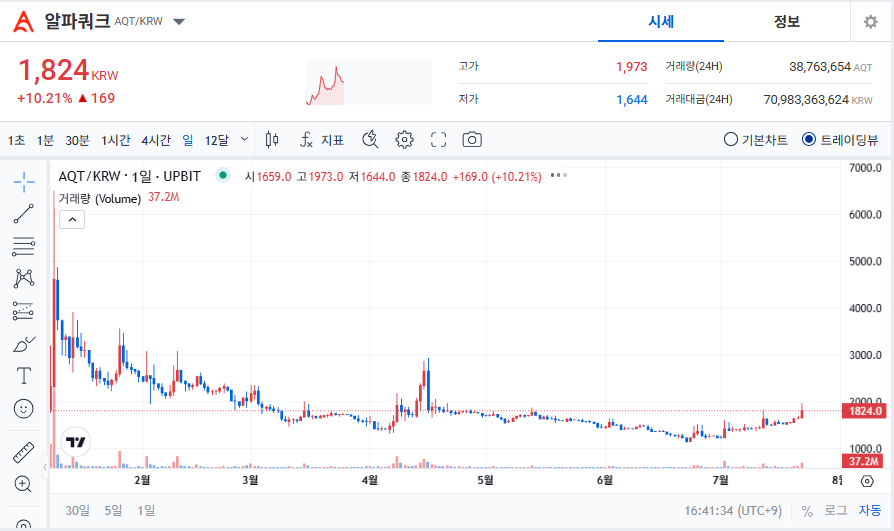Select the 일 daily interval
This screenshot has width=894, height=531.
[x=188, y=140]
